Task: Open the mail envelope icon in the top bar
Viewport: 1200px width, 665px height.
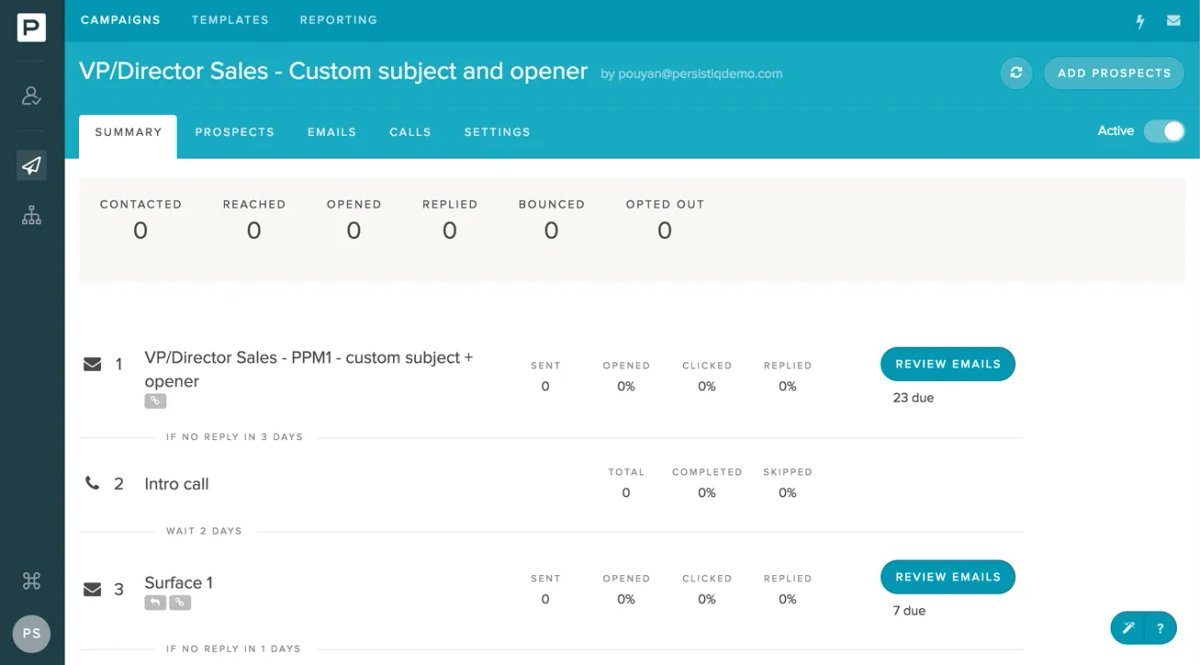Action: (1173, 21)
